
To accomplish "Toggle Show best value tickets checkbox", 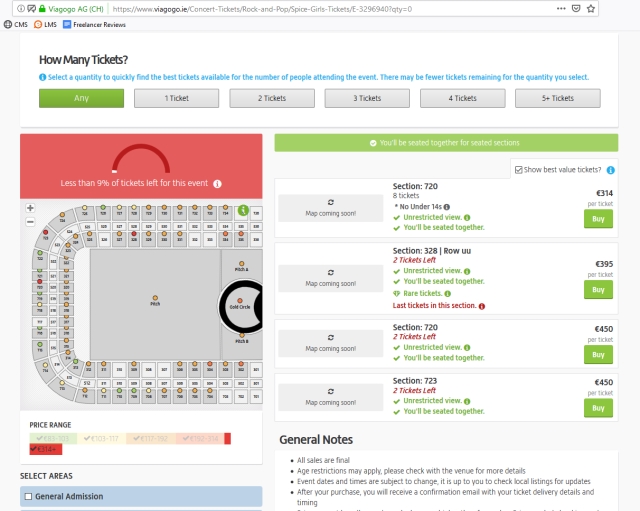I will pos(519,170).
